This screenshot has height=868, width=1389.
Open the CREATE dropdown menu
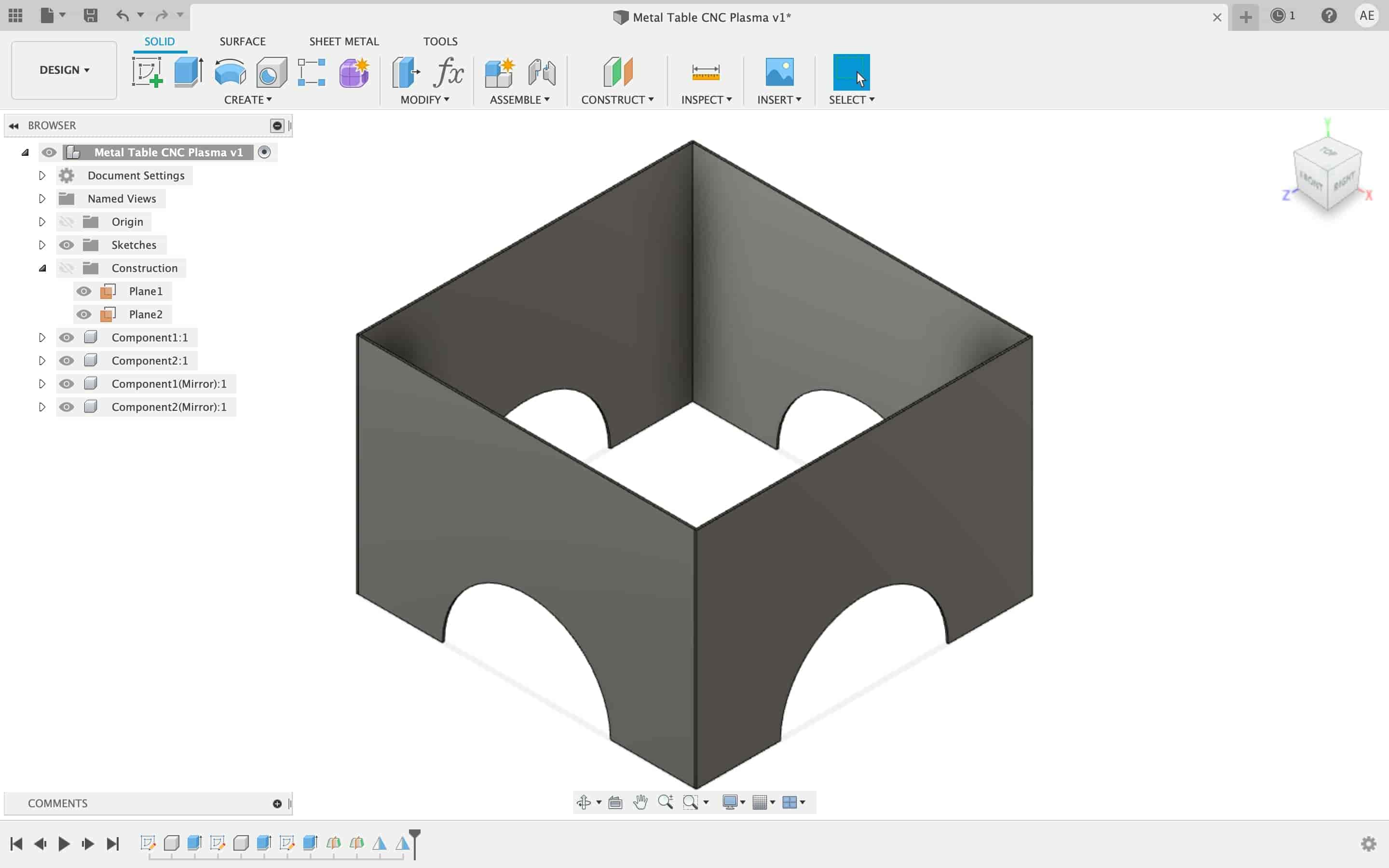coord(248,100)
